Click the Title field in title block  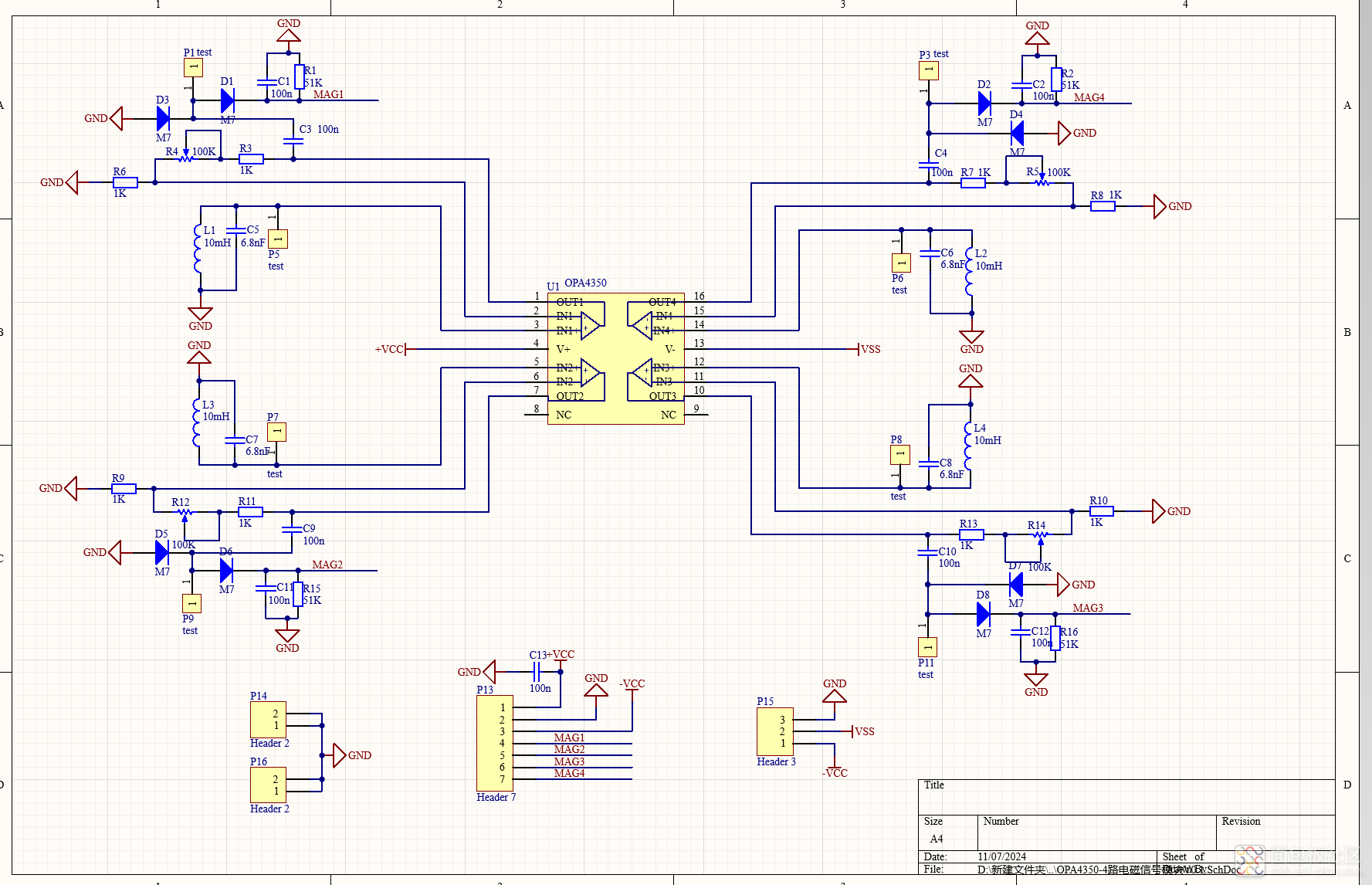[1126, 797]
